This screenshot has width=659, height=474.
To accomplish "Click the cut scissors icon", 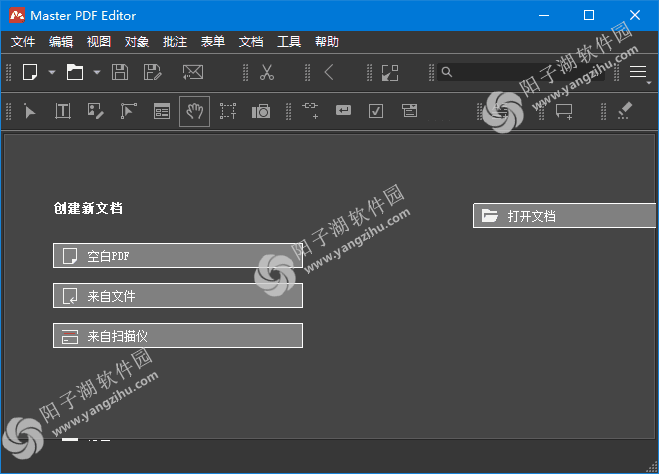I will (x=266, y=72).
